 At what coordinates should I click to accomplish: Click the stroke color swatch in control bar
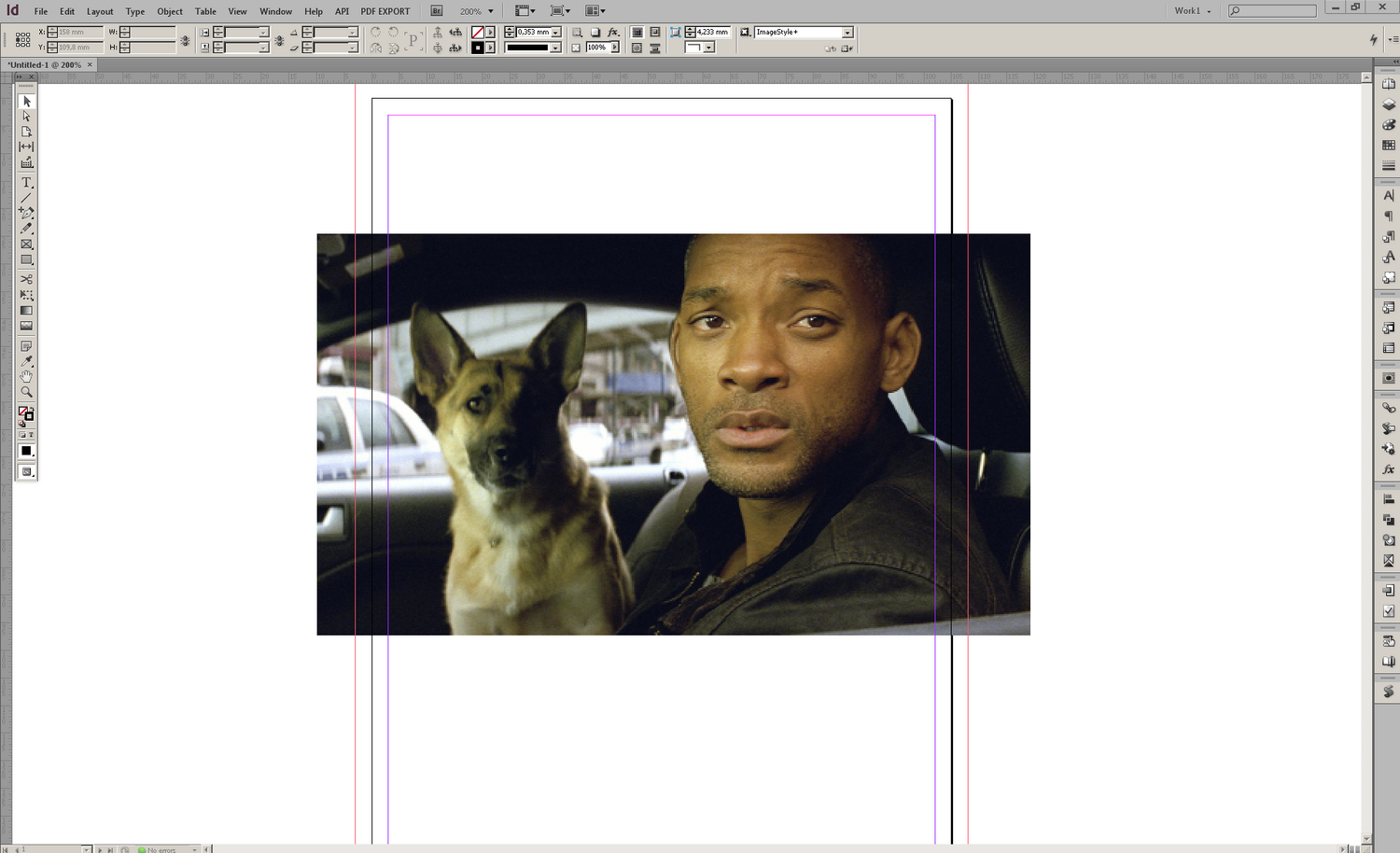click(478, 48)
